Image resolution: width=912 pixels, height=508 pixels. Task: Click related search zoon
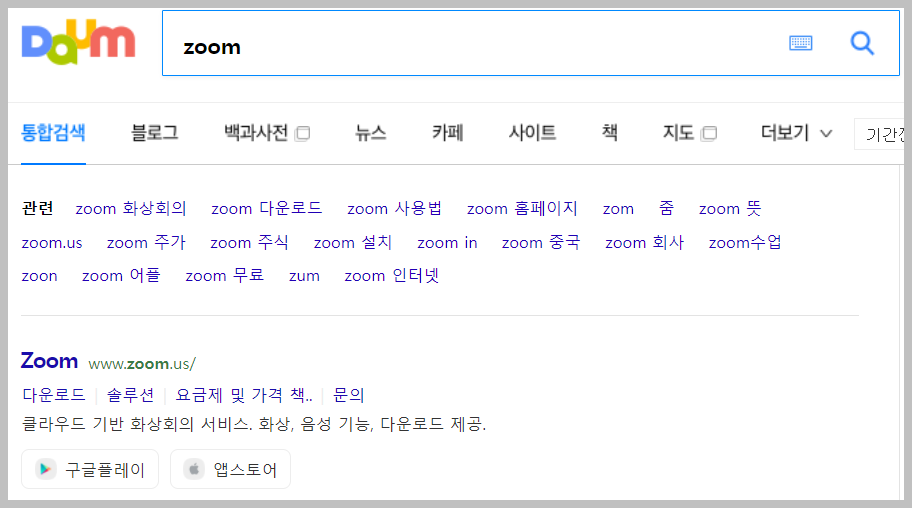40,276
